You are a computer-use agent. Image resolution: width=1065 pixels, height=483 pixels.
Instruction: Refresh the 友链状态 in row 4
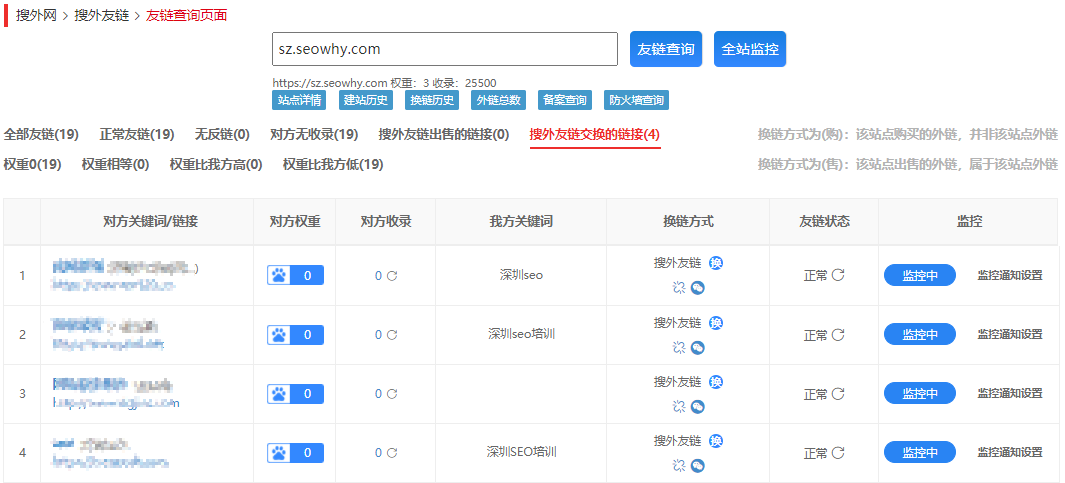tap(838, 453)
